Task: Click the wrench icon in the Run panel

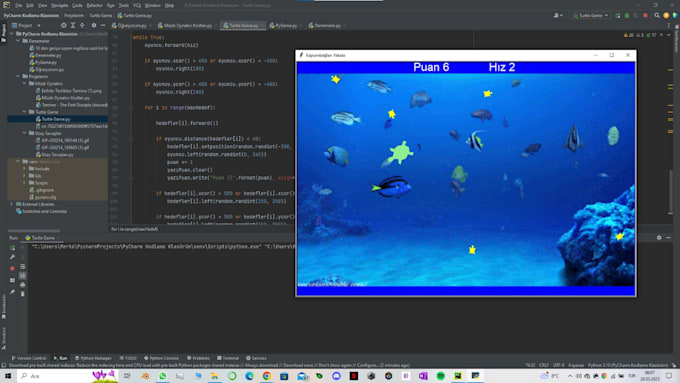Action: [x=12, y=257]
